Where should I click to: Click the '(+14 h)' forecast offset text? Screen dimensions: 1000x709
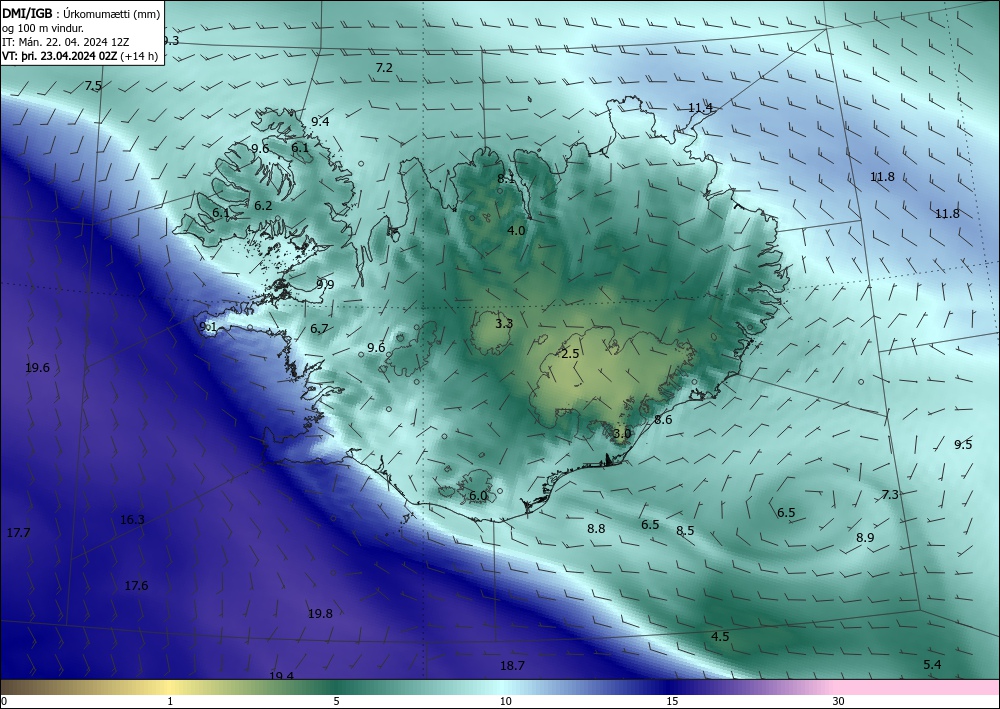pyautogui.click(x=139, y=55)
